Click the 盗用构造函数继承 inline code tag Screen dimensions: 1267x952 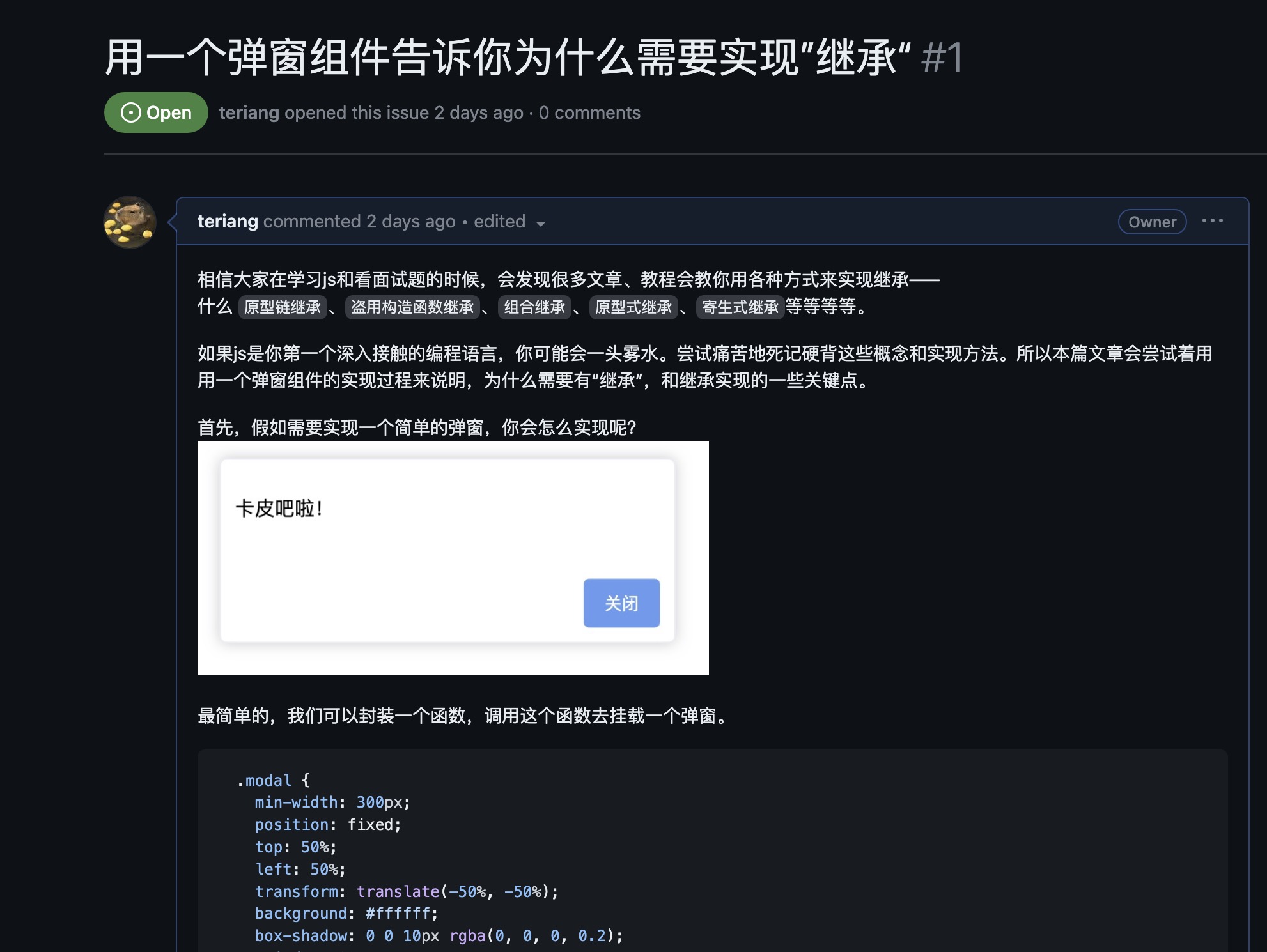[412, 307]
